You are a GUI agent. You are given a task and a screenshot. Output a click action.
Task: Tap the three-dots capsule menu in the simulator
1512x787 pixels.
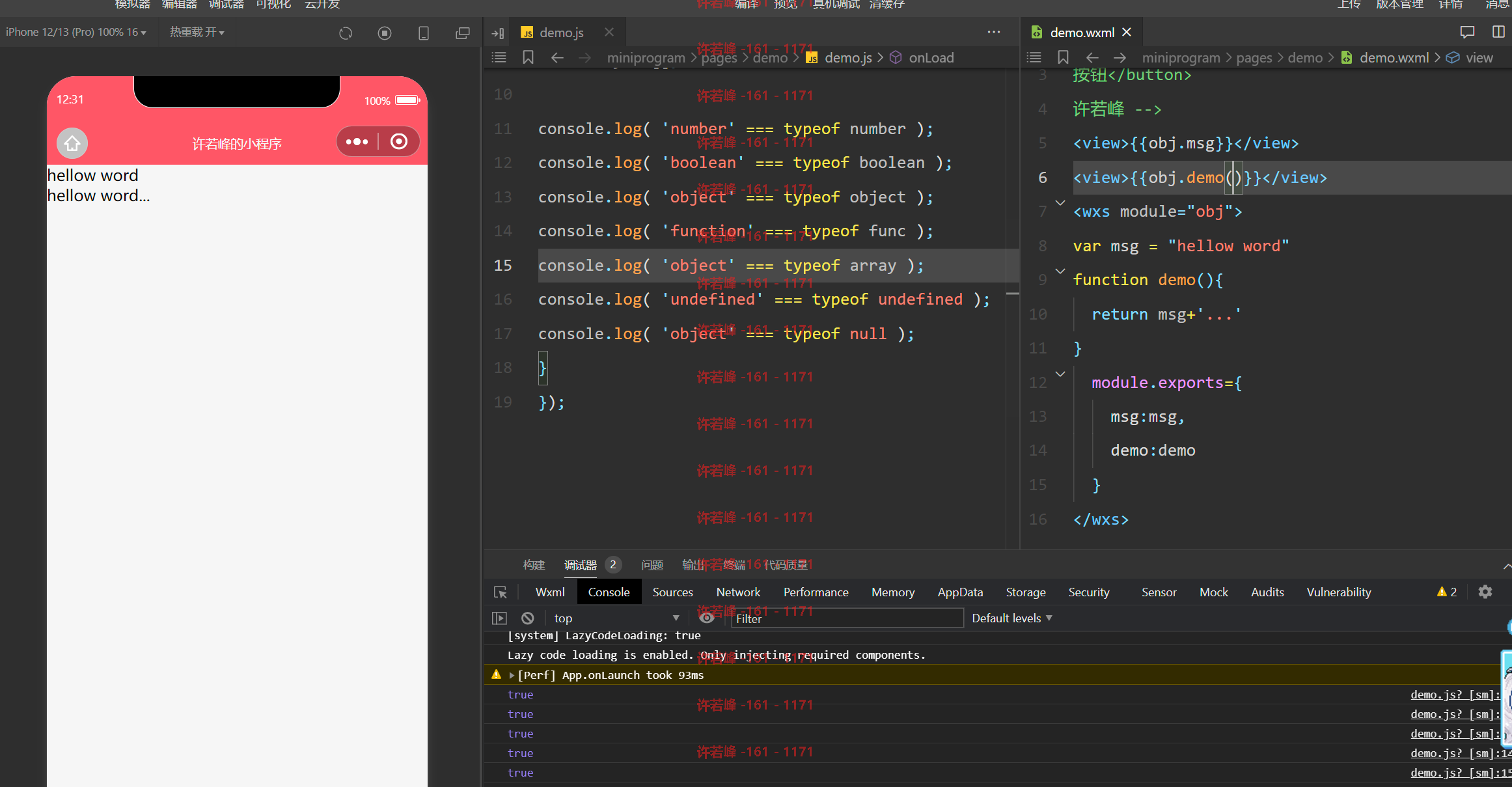357,141
